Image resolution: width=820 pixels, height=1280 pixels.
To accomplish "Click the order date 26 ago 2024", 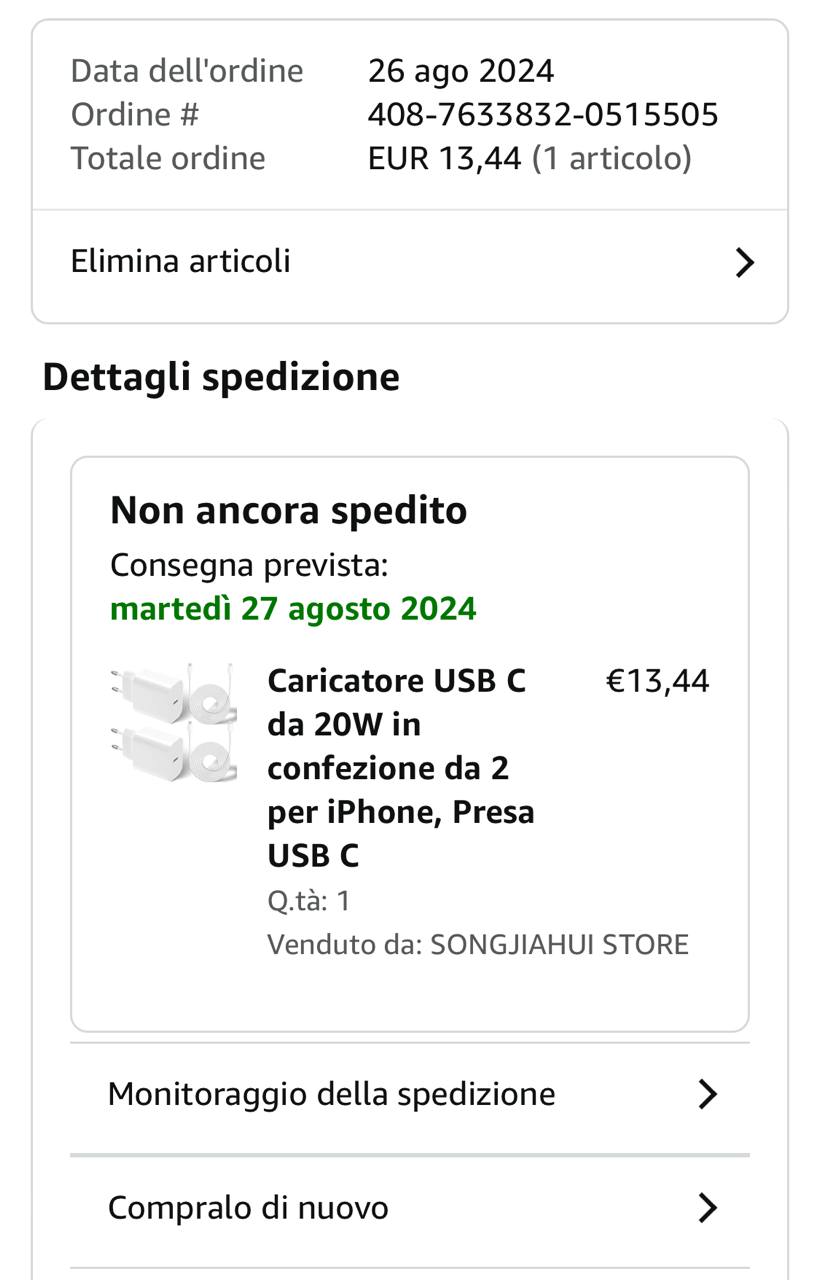I will (x=461, y=71).
